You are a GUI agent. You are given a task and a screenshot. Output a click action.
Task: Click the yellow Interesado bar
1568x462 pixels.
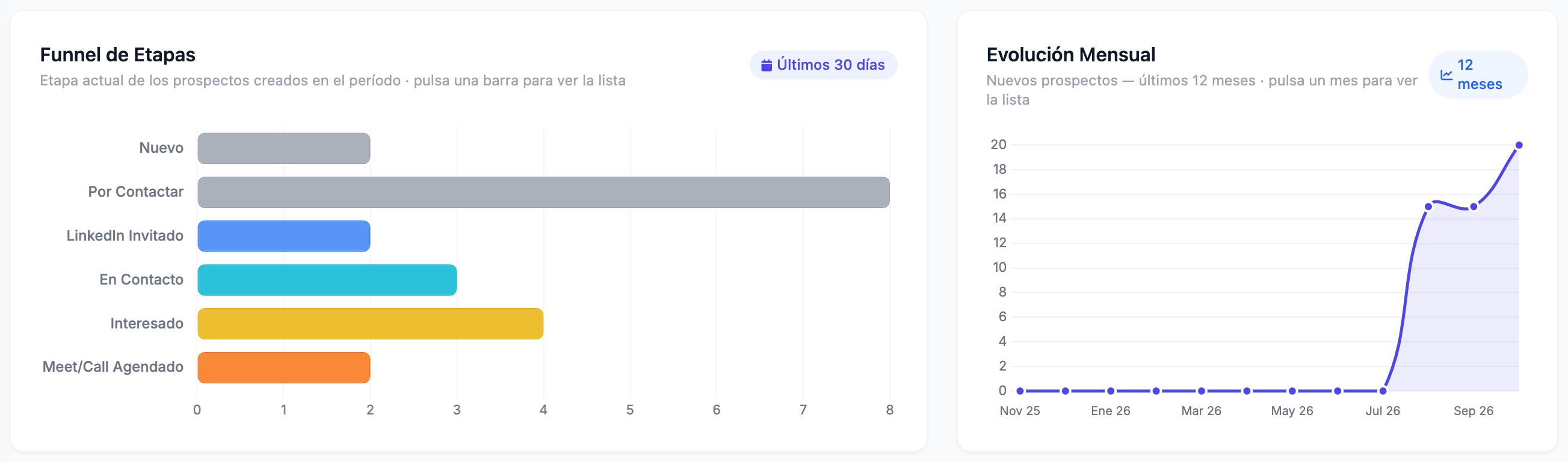click(370, 324)
